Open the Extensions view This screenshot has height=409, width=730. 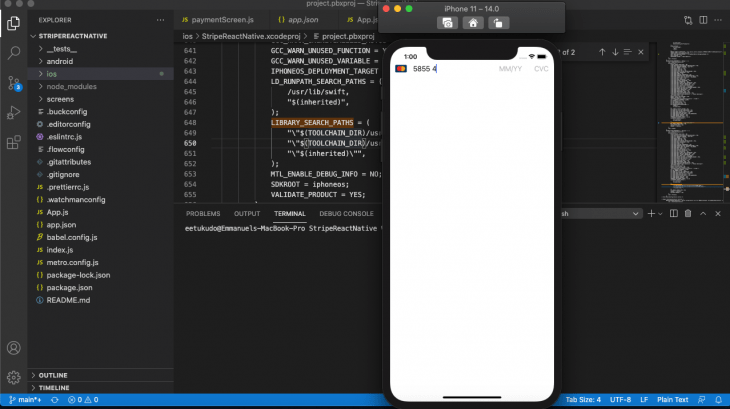point(14,142)
